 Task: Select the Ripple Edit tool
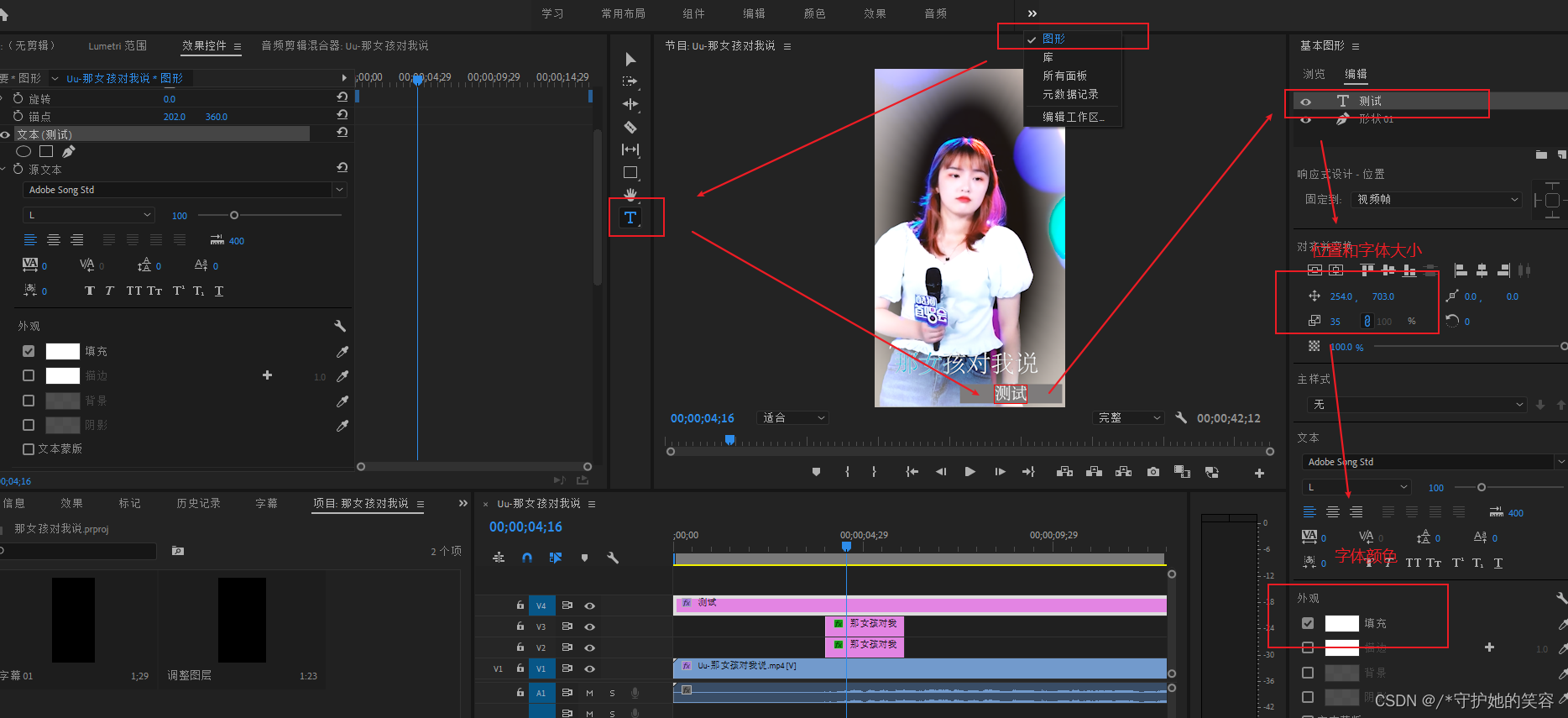tap(630, 104)
